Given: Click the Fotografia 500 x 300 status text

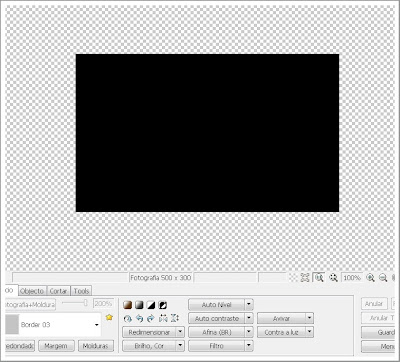Looking at the screenshot, I should [x=161, y=278].
